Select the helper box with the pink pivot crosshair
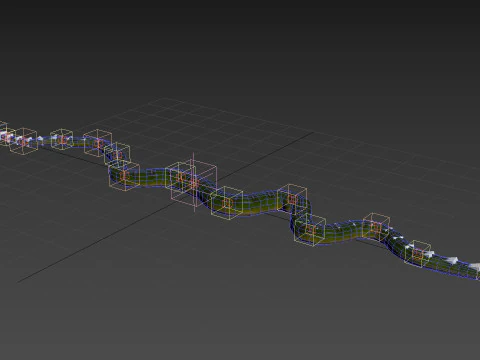480x360 pixels. point(194,183)
